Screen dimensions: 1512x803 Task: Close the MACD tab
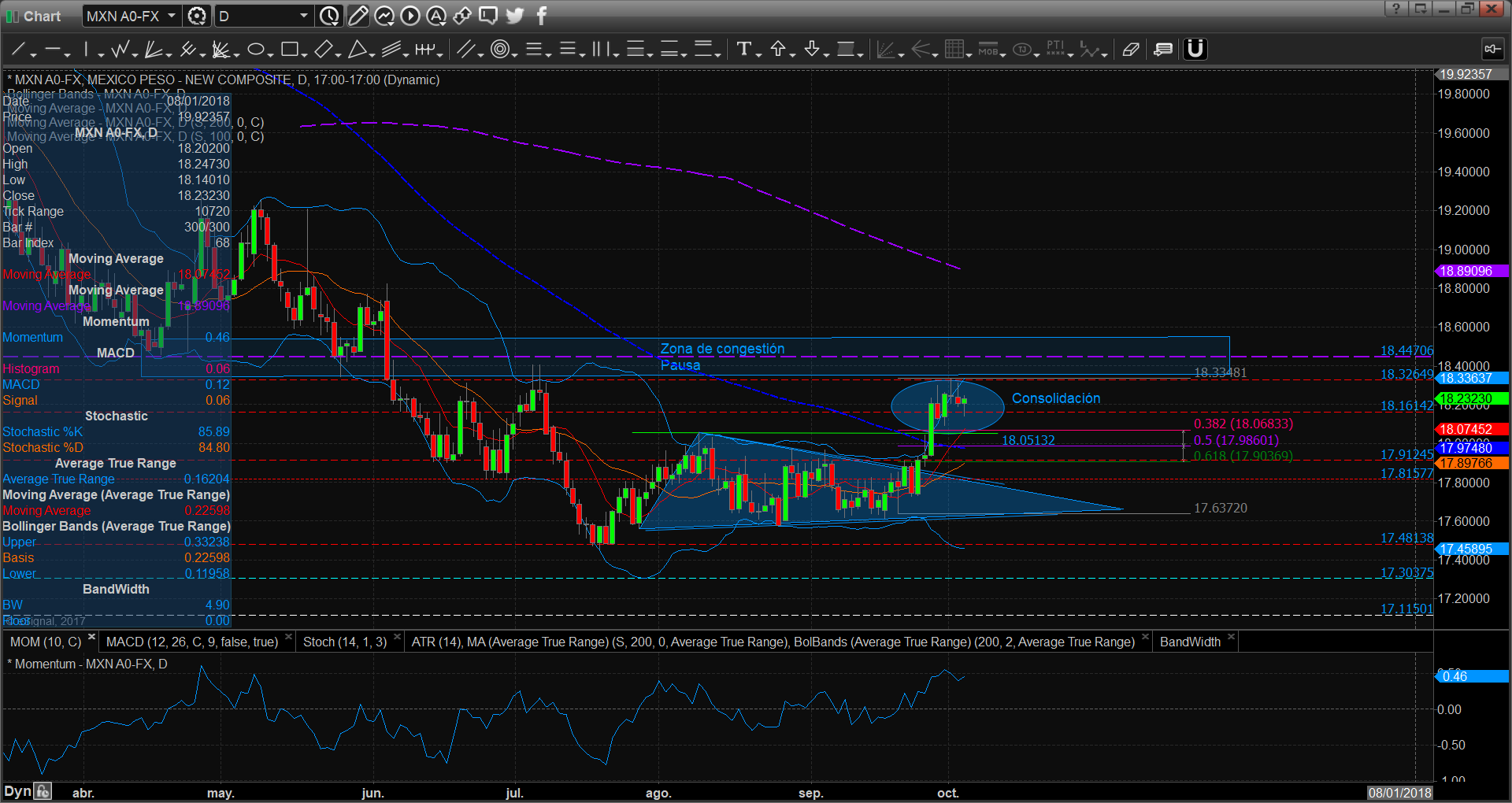tap(288, 638)
